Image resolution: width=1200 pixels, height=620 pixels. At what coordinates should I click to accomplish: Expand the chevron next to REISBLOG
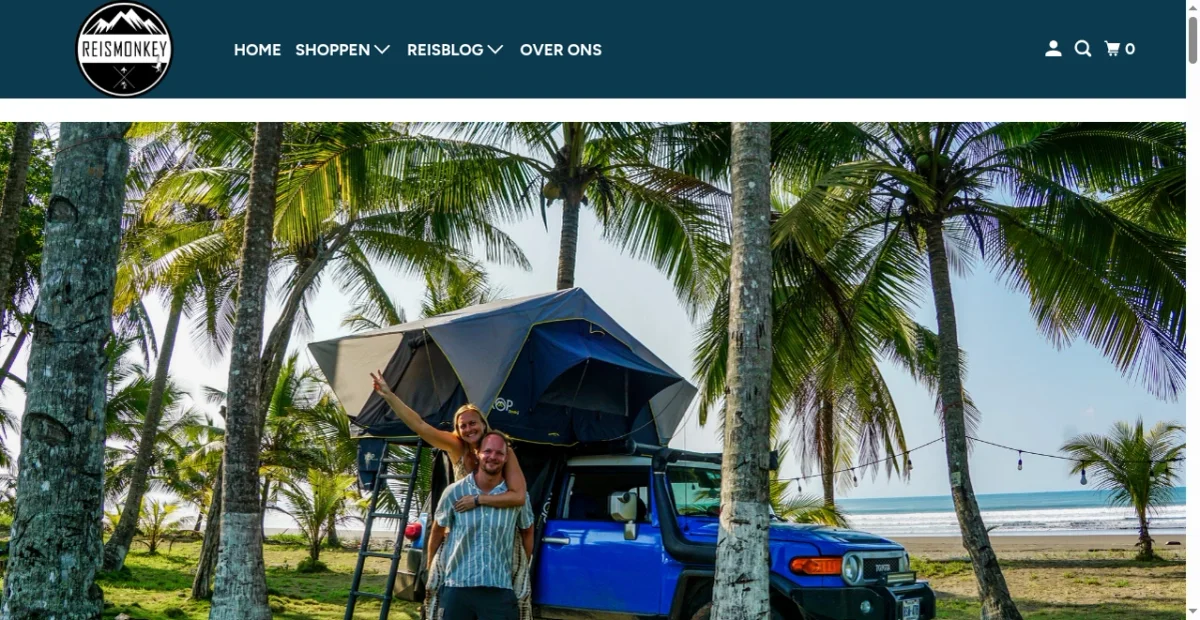[495, 50]
